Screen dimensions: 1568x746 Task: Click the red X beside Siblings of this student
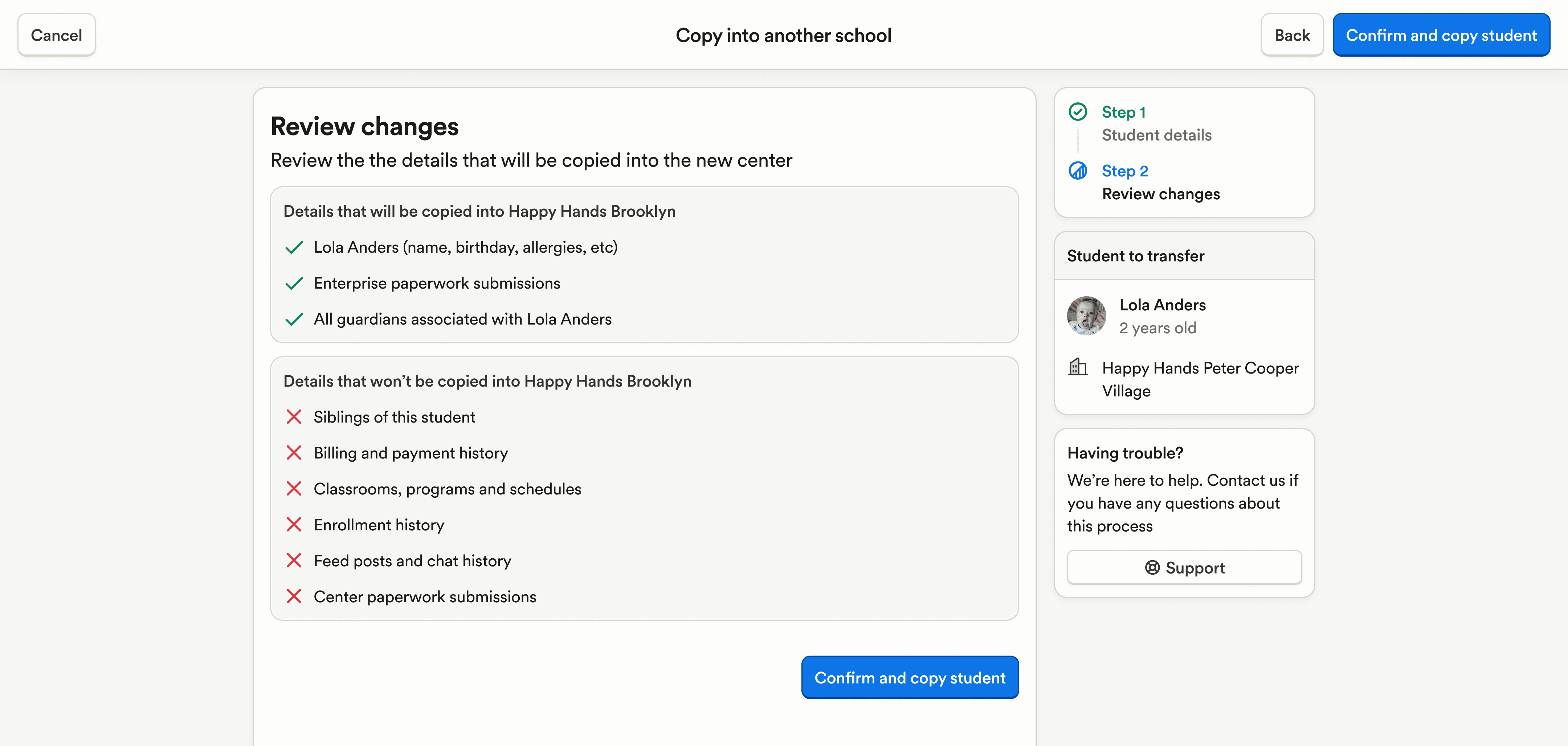[x=294, y=417]
